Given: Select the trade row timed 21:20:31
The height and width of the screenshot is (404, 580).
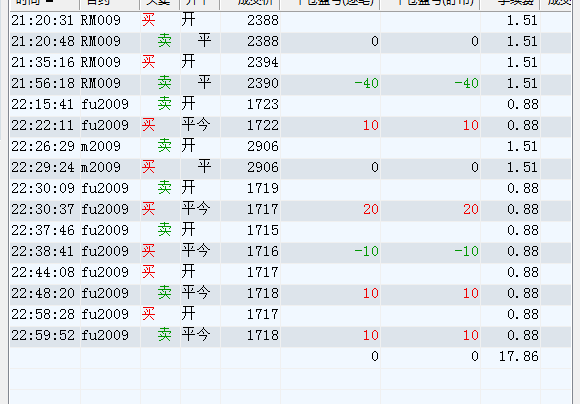Looking at the screenshot, I should (x=290, y=20).
